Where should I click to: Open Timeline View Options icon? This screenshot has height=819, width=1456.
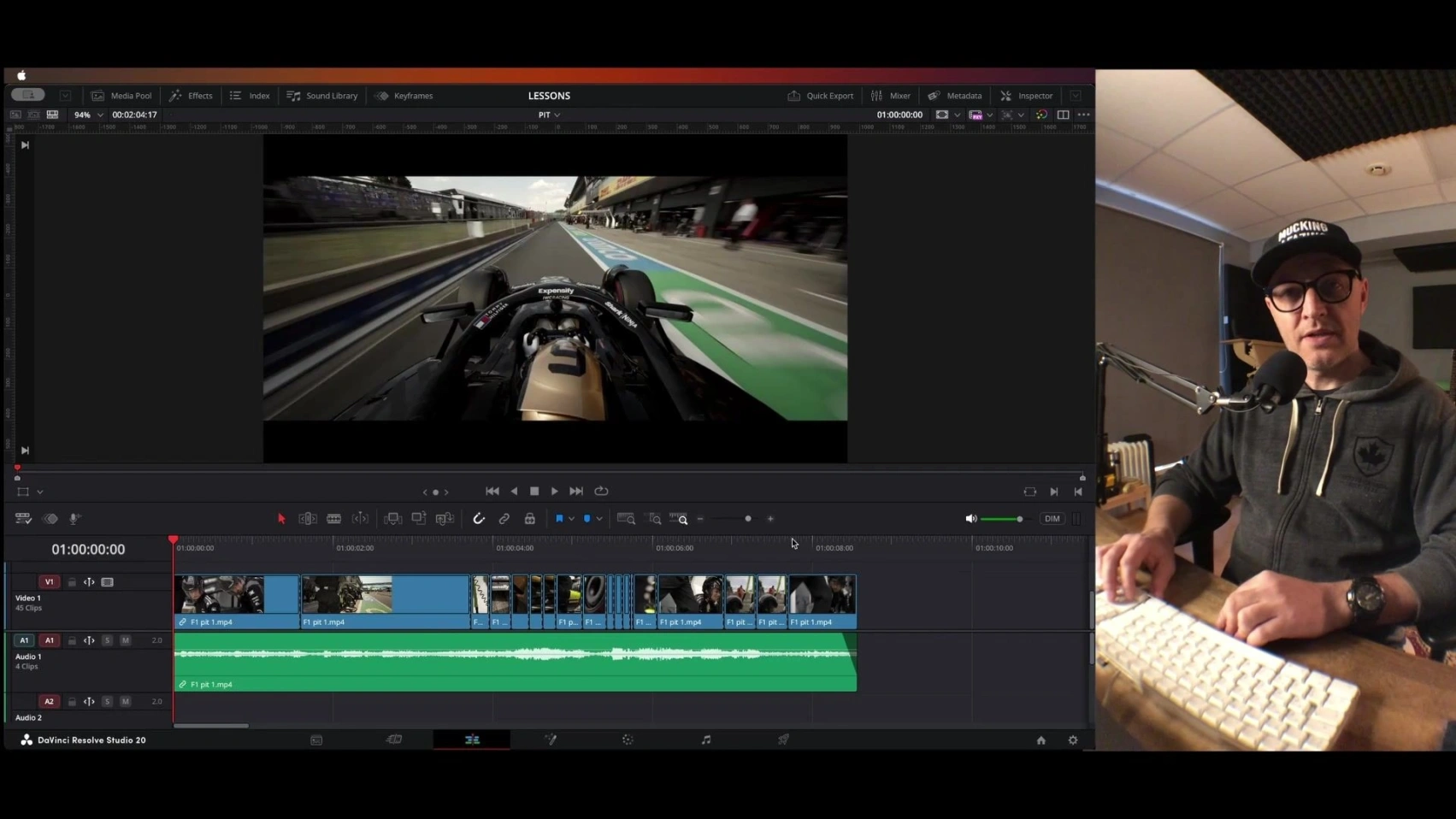(23, 519)
